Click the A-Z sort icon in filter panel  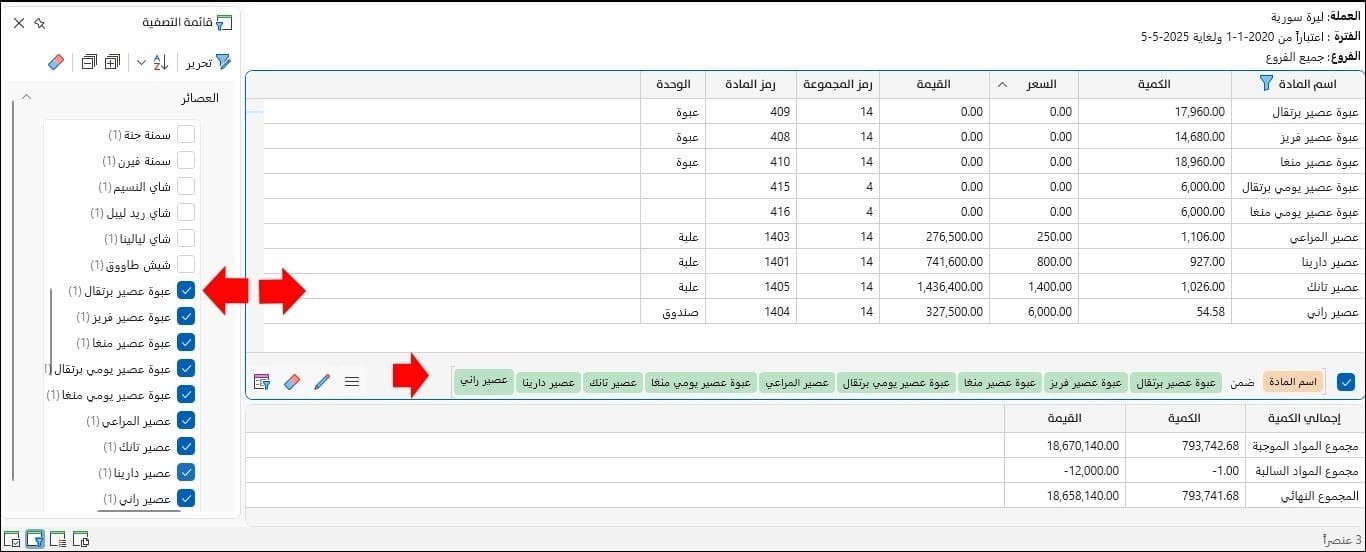point(161,63)
